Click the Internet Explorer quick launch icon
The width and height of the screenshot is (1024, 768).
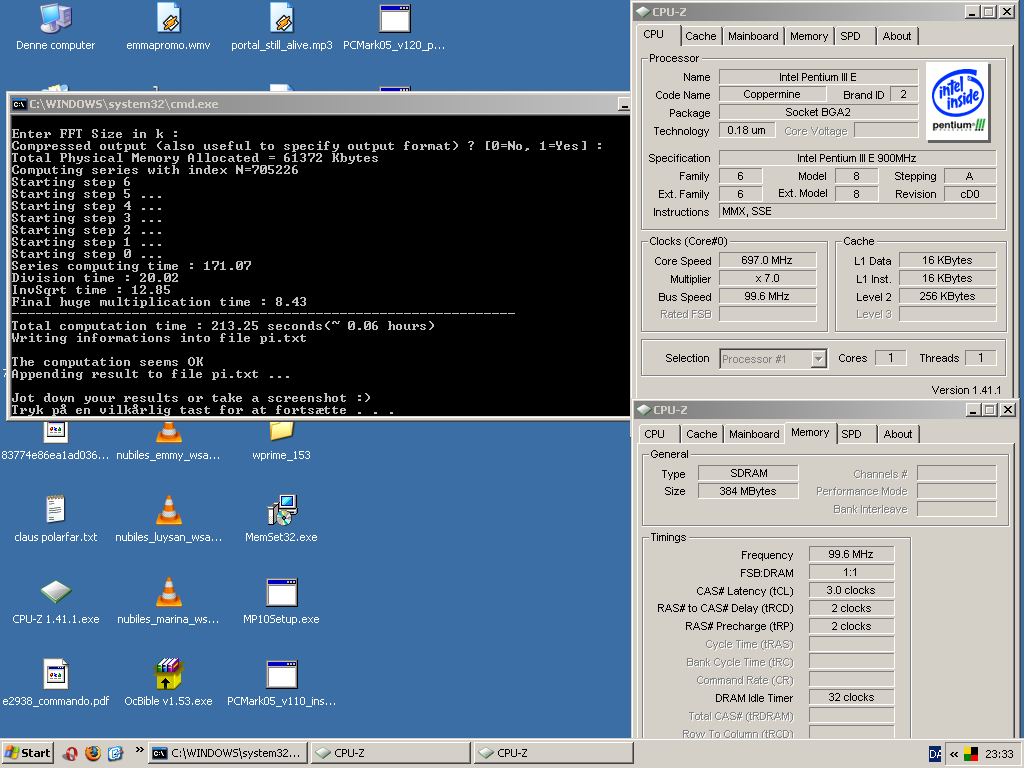115,753
